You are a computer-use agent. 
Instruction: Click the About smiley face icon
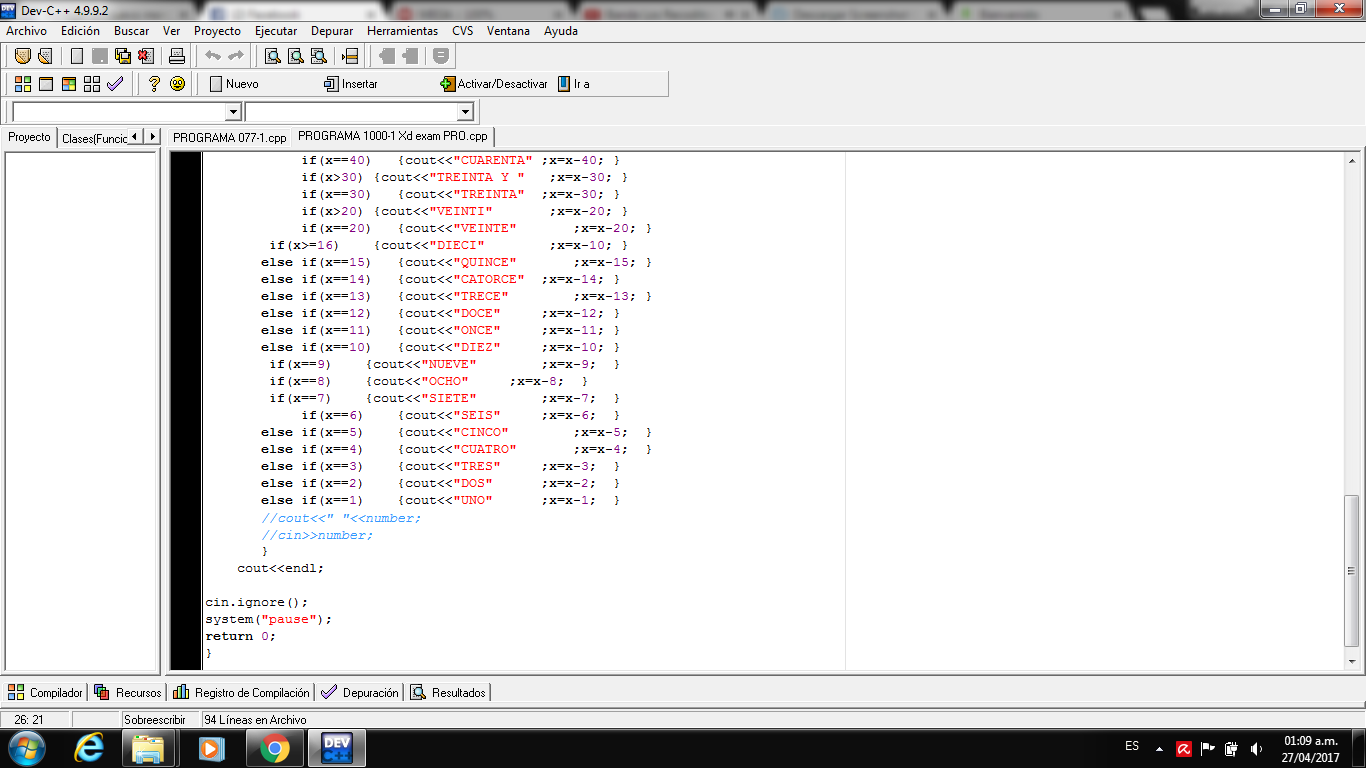[x=177, y=84]
